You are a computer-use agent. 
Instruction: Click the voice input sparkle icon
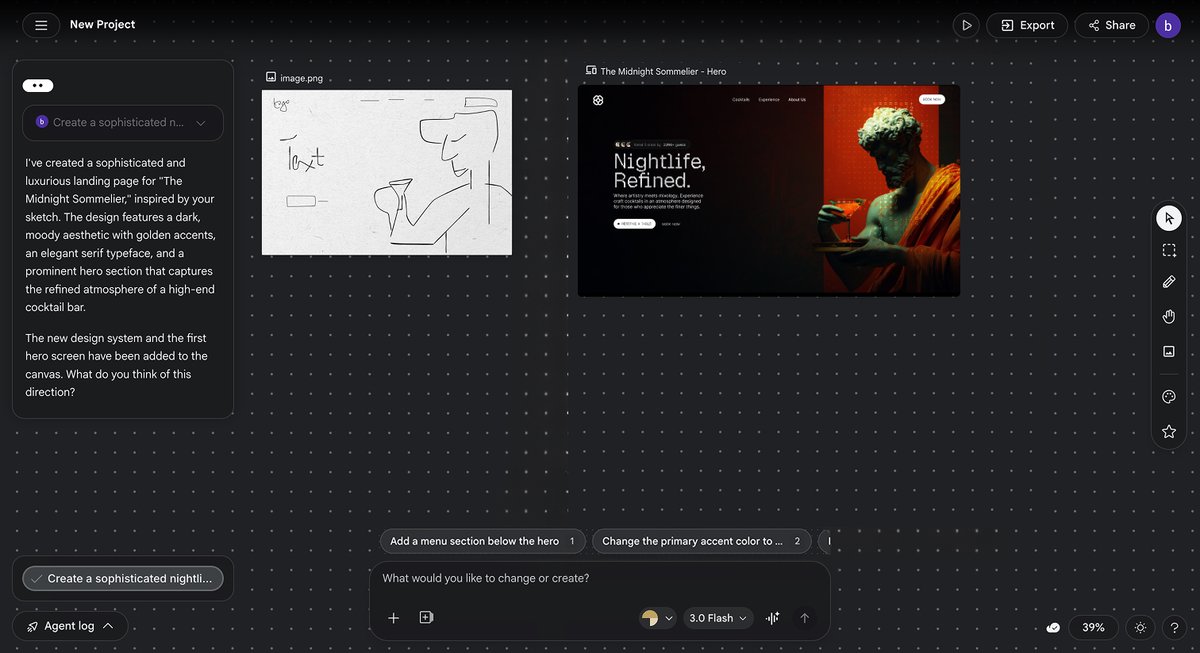click(x=773, y=618)
